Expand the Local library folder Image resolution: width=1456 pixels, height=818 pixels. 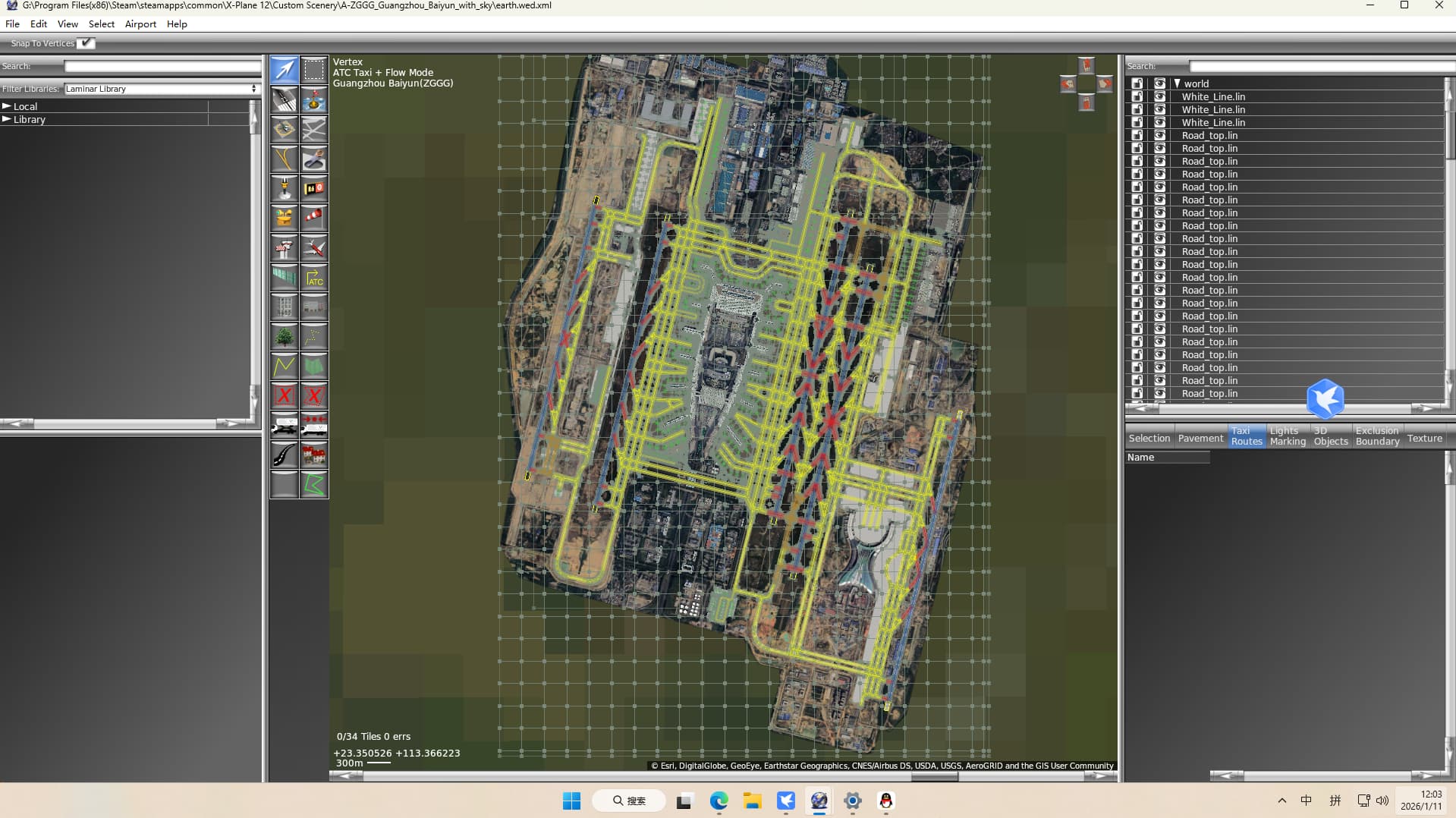[x=7, y=106]
